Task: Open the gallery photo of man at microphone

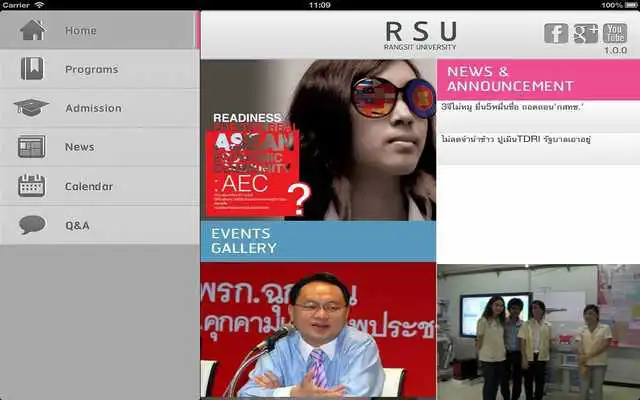Action: (318, 330)
